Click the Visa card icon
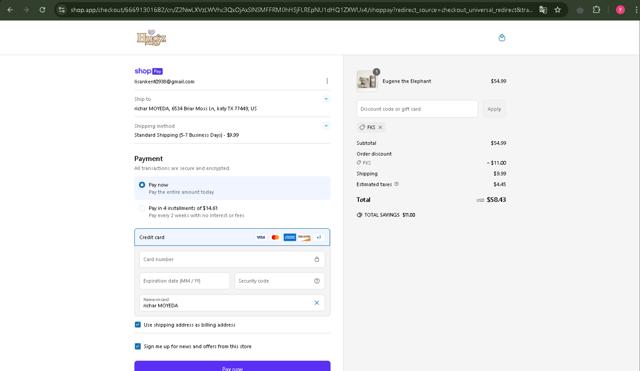Viewport: 640px width, 371px height. pyautogui.click(x=260, y=237)
